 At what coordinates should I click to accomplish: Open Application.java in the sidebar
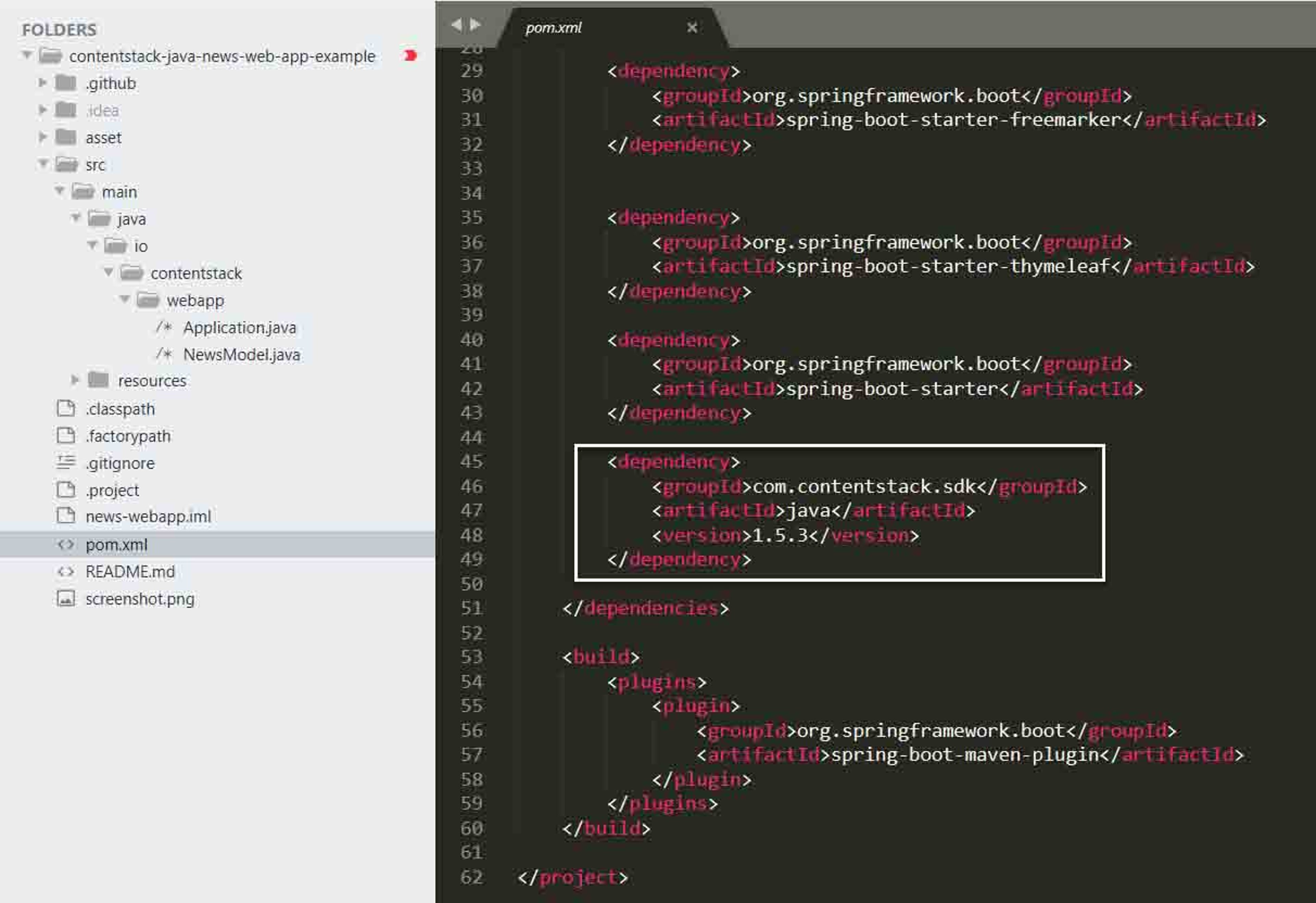(240, 327)
